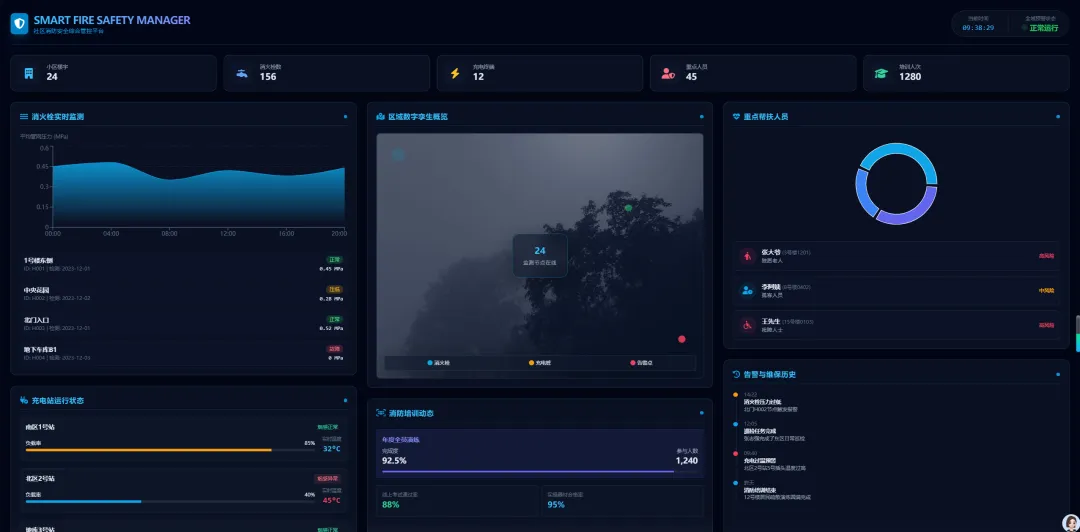Click the green status badge for 1号楼东侧
Screen dimensions: 1080x532
click(334, 260)
